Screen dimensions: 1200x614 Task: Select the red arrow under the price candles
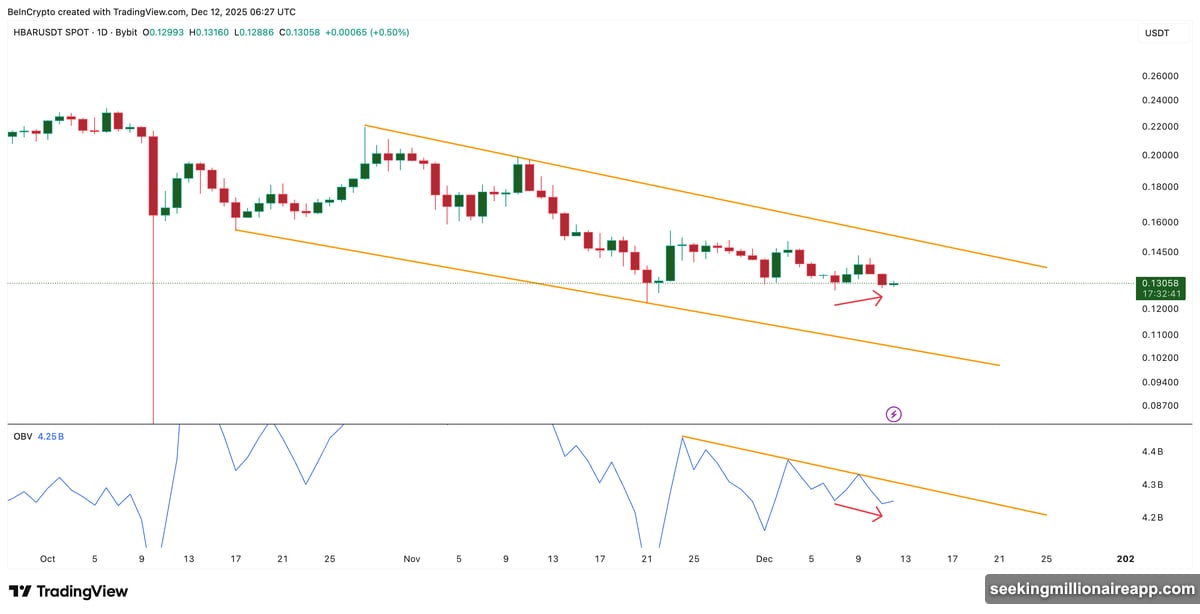pyautogui.click(x=858, y=298)
